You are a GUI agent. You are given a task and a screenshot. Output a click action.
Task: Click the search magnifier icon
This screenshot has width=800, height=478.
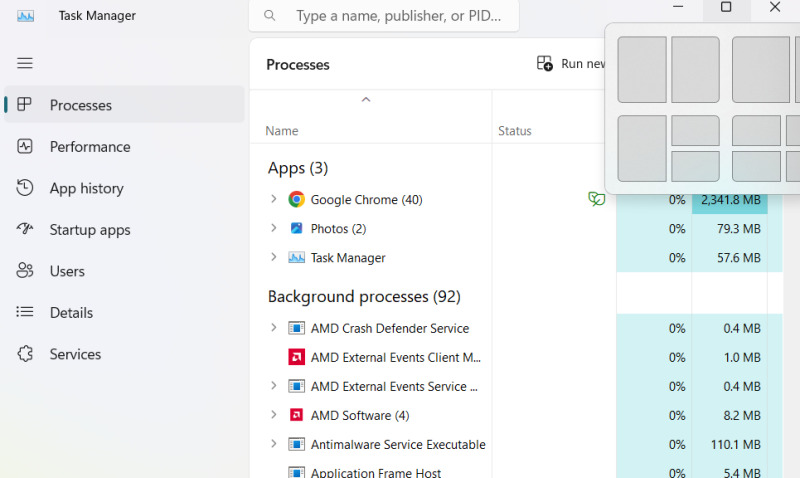coord(269,16)
